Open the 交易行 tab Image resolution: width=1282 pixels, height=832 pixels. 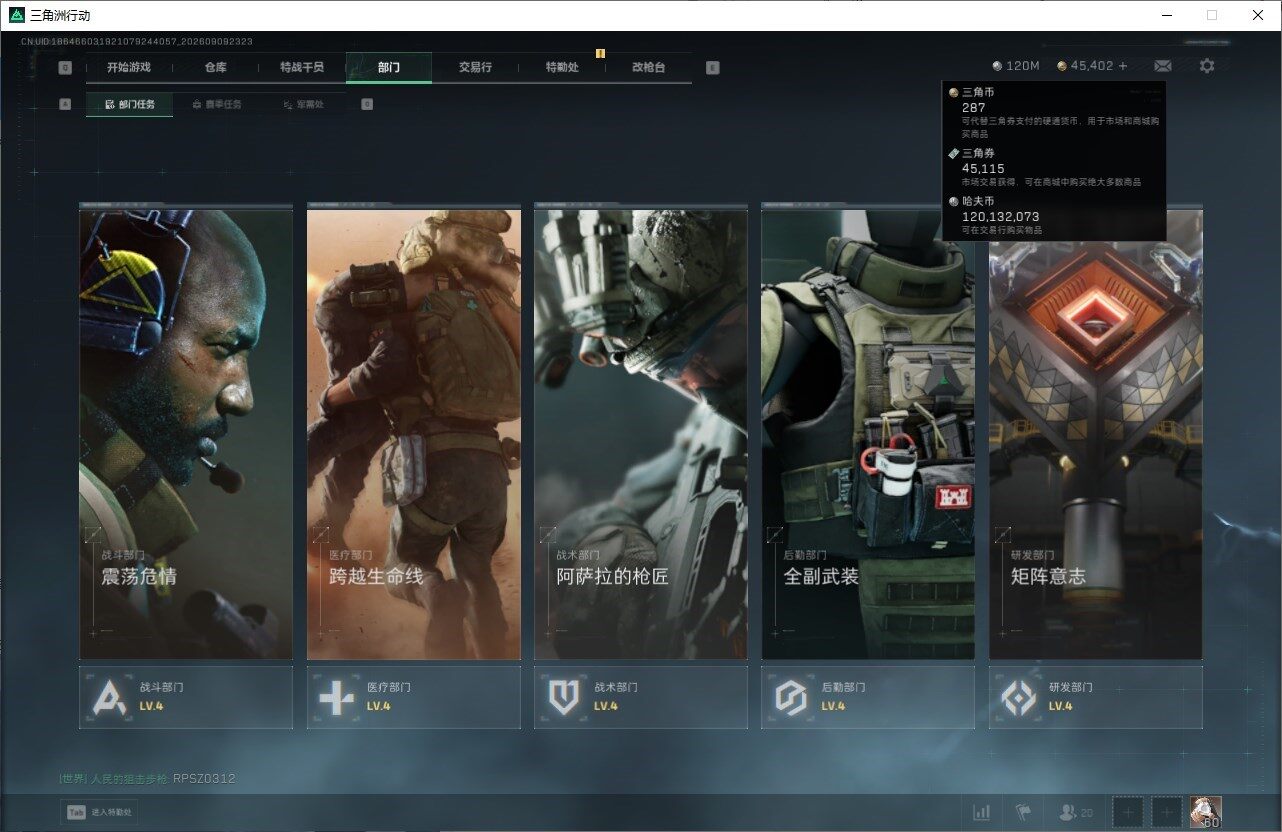click(475, 67)
